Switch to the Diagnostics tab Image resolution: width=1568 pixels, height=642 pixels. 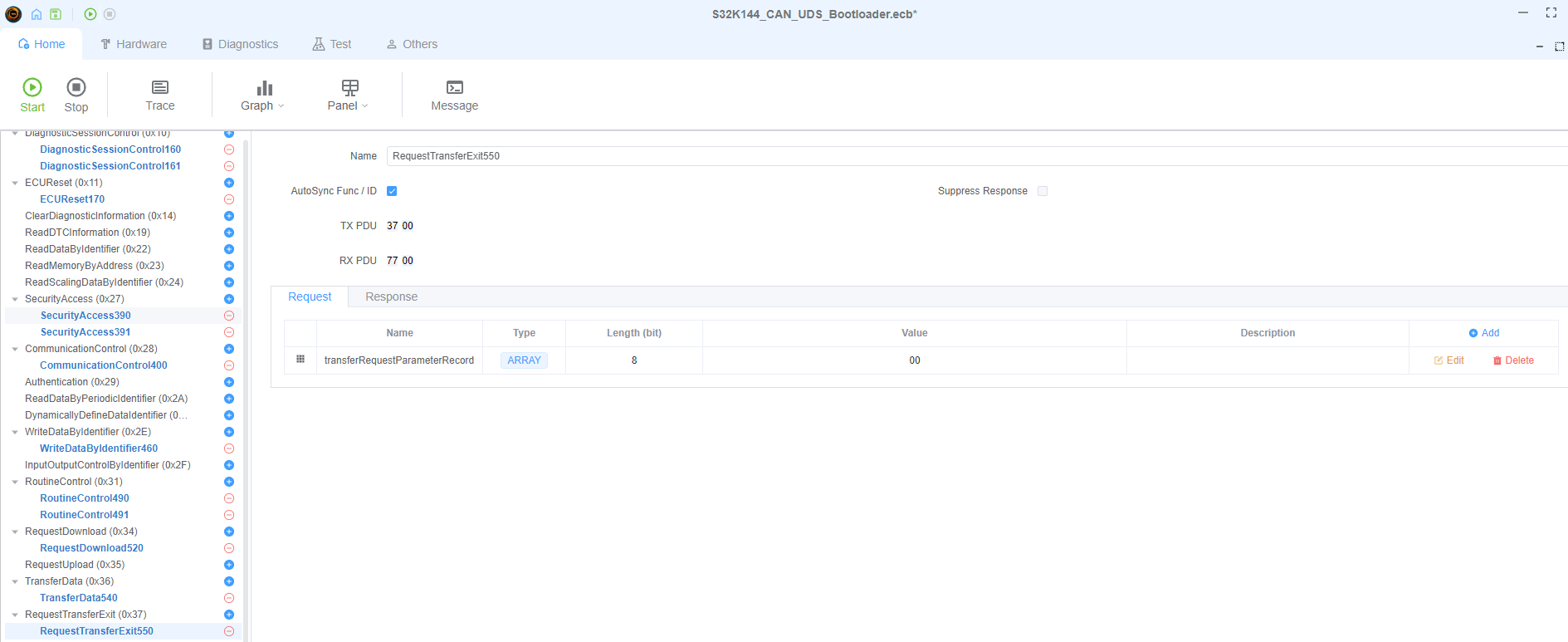[x=241, y=44]
